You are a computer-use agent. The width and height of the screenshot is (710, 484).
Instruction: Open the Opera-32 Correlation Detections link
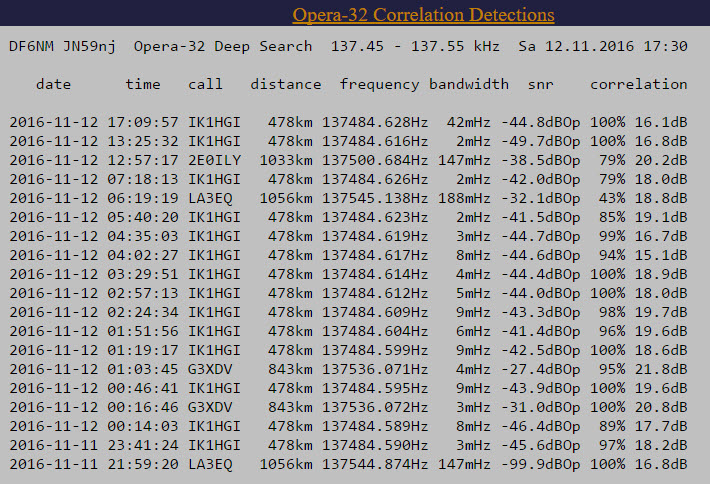(x=423, y=14)
